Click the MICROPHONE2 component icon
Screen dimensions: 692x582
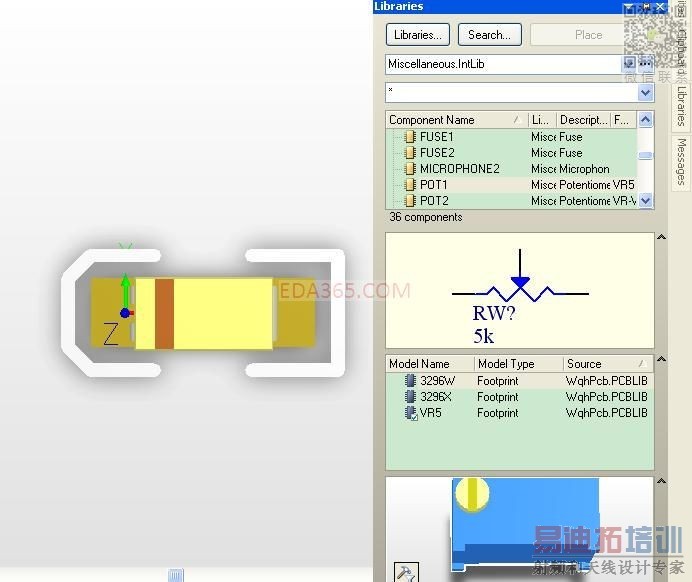[410, 169]
